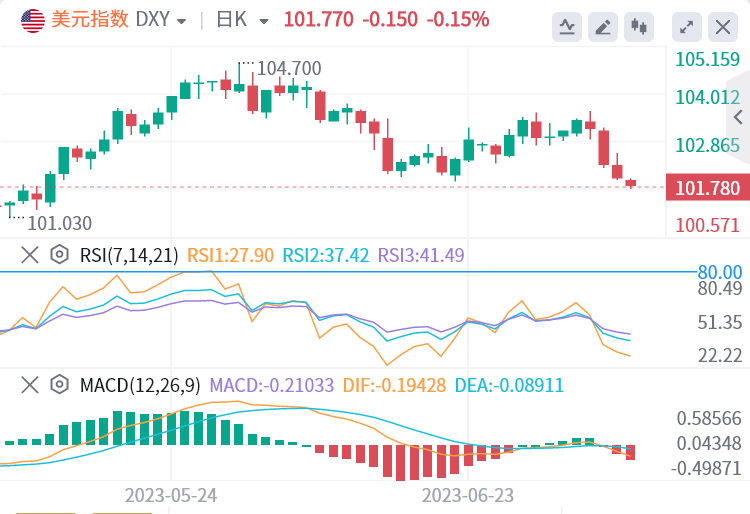Image resolution: width=750 pixels, height=514 pixels.
Task: Remove the RSI indicator with X
Action: (x=30, y=255)
